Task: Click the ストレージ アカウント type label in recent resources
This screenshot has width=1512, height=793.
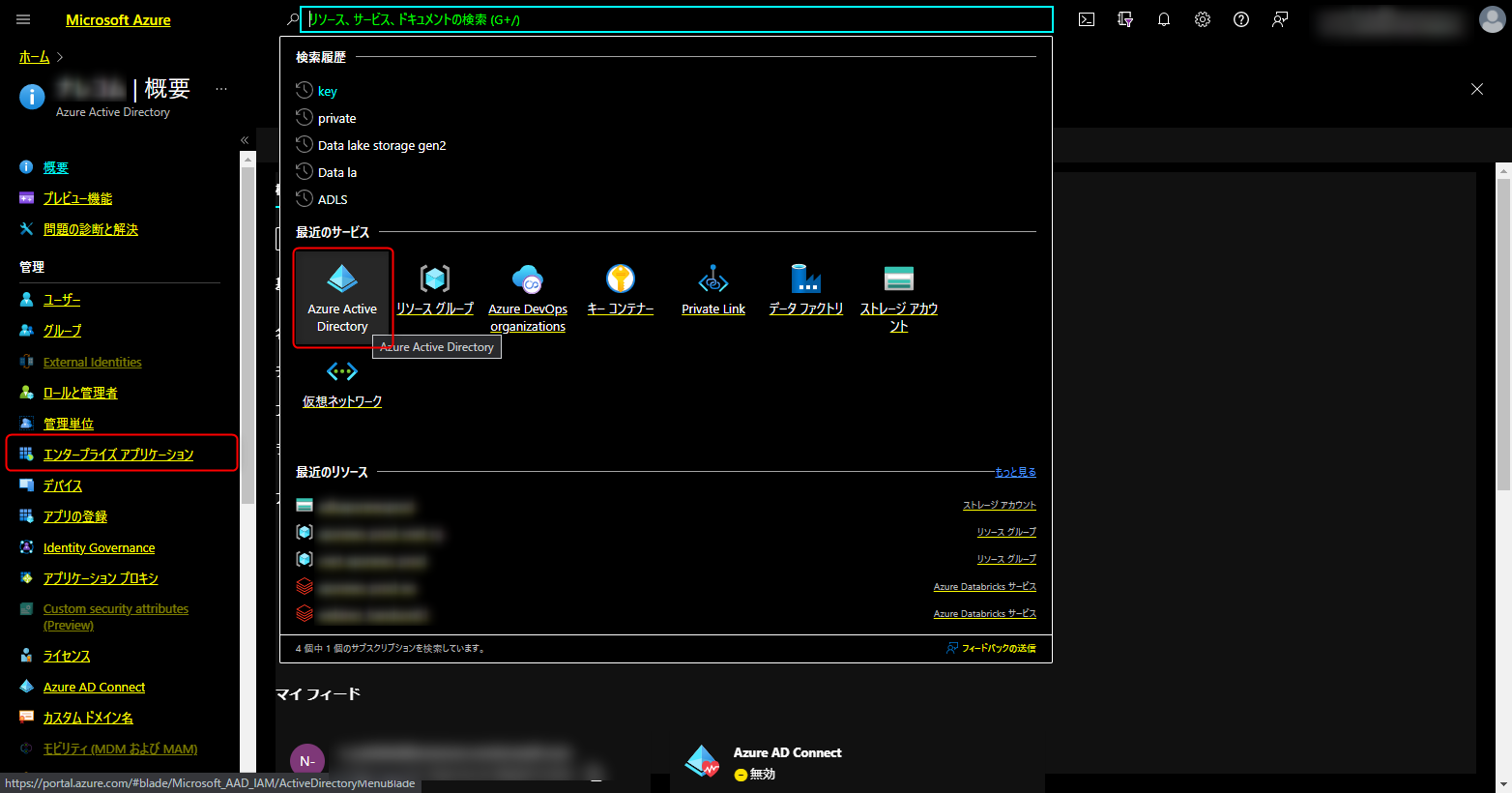Action: pos(1000,505)
